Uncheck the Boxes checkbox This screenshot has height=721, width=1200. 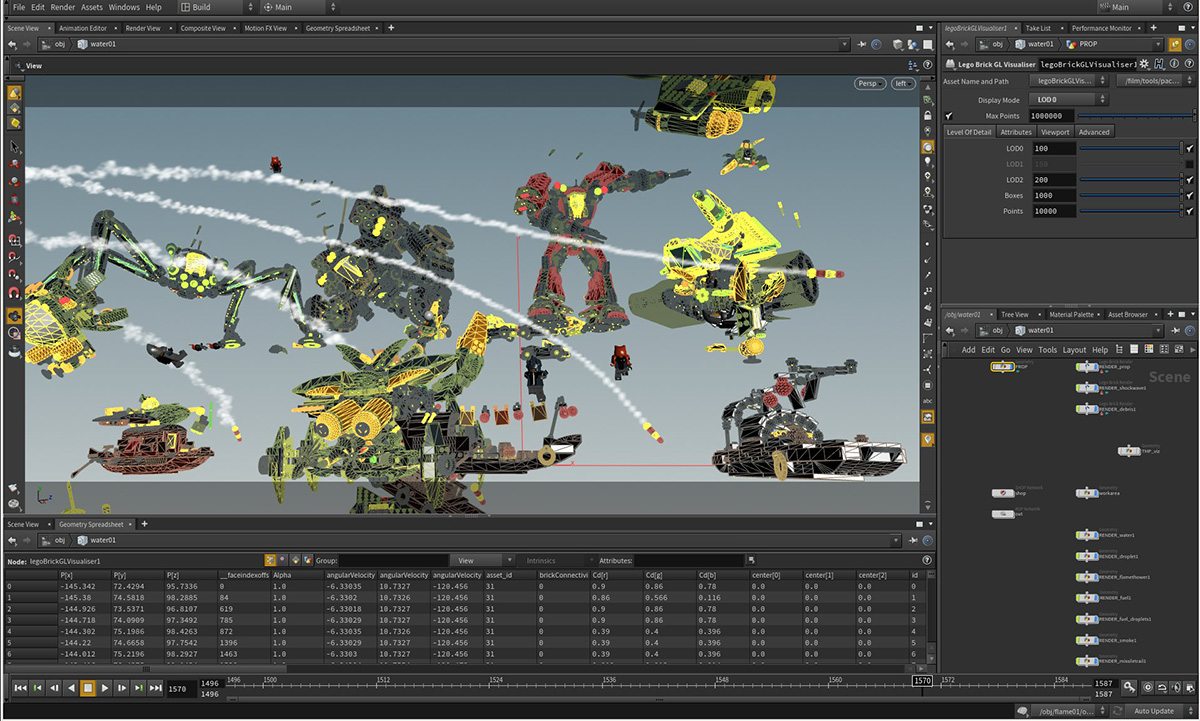point(1189,196)
